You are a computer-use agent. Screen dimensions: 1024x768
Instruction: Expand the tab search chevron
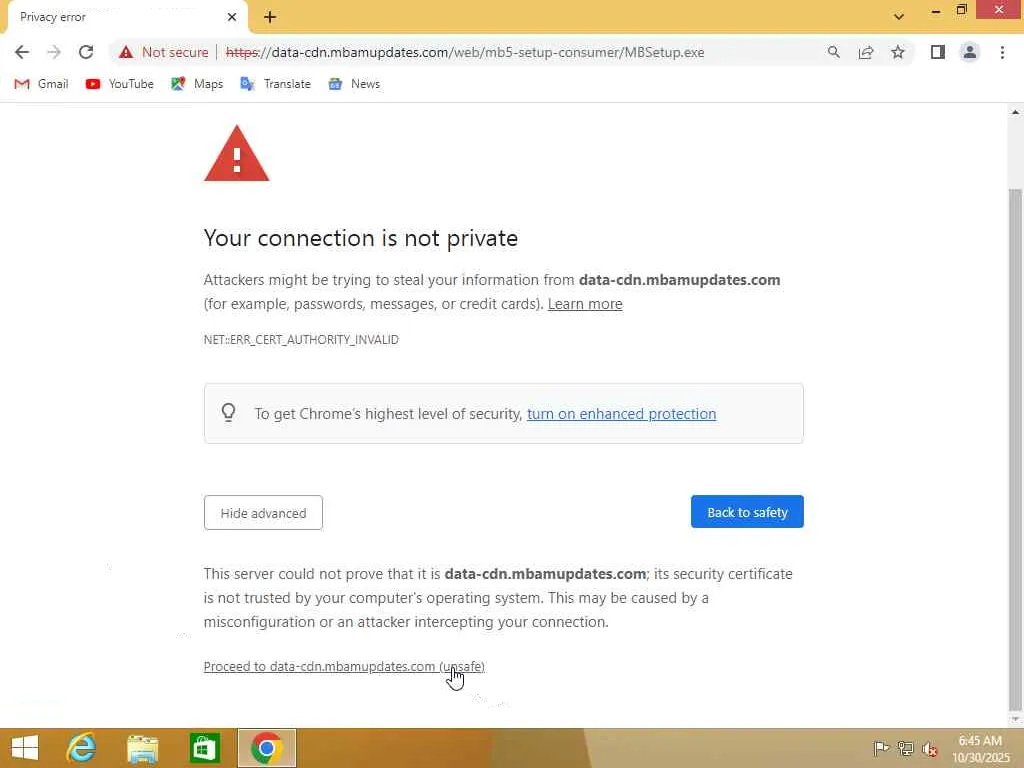[898, 16]
